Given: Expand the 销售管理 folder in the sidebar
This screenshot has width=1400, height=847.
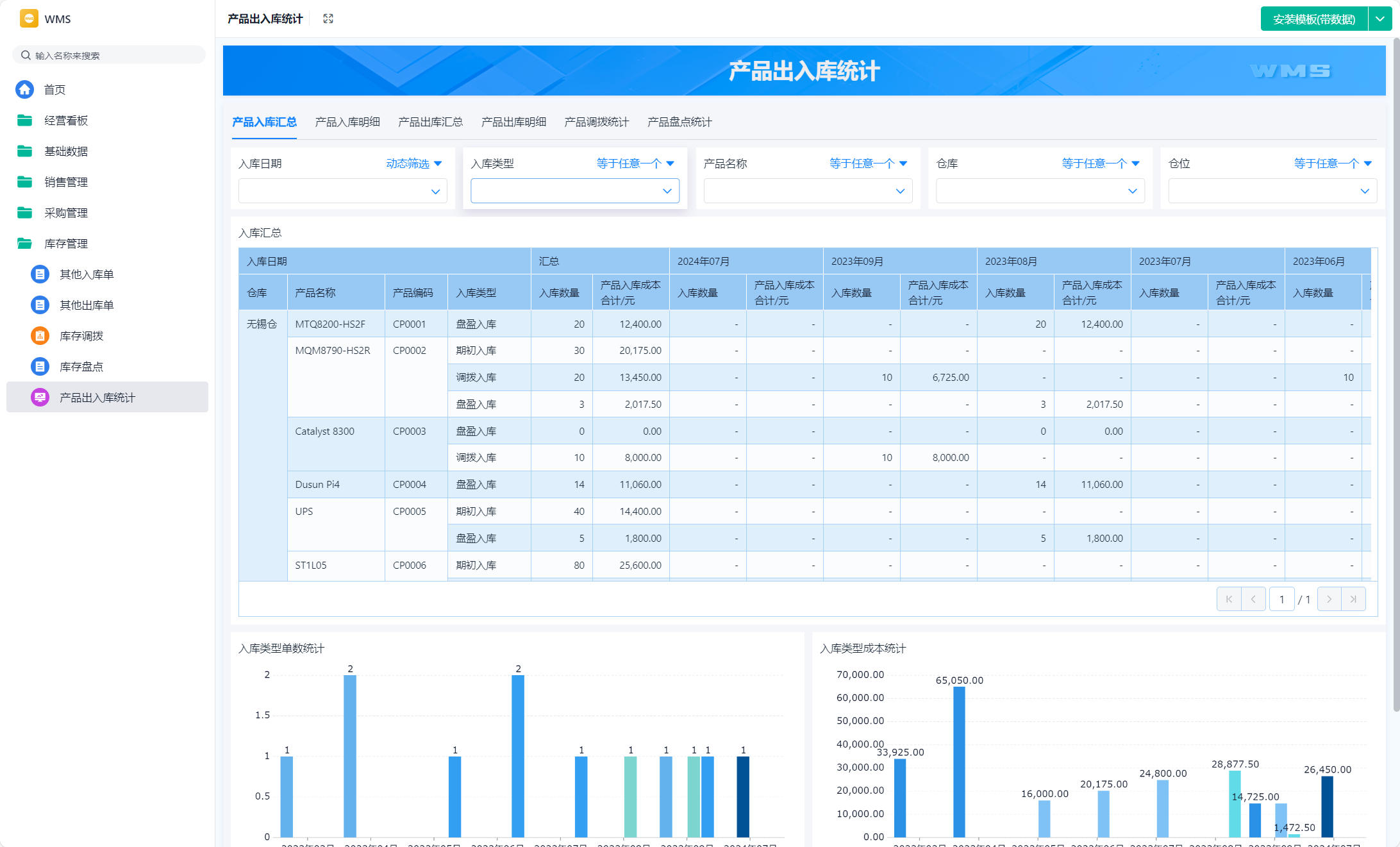Looking at the screenshot, I should [65, 182].
